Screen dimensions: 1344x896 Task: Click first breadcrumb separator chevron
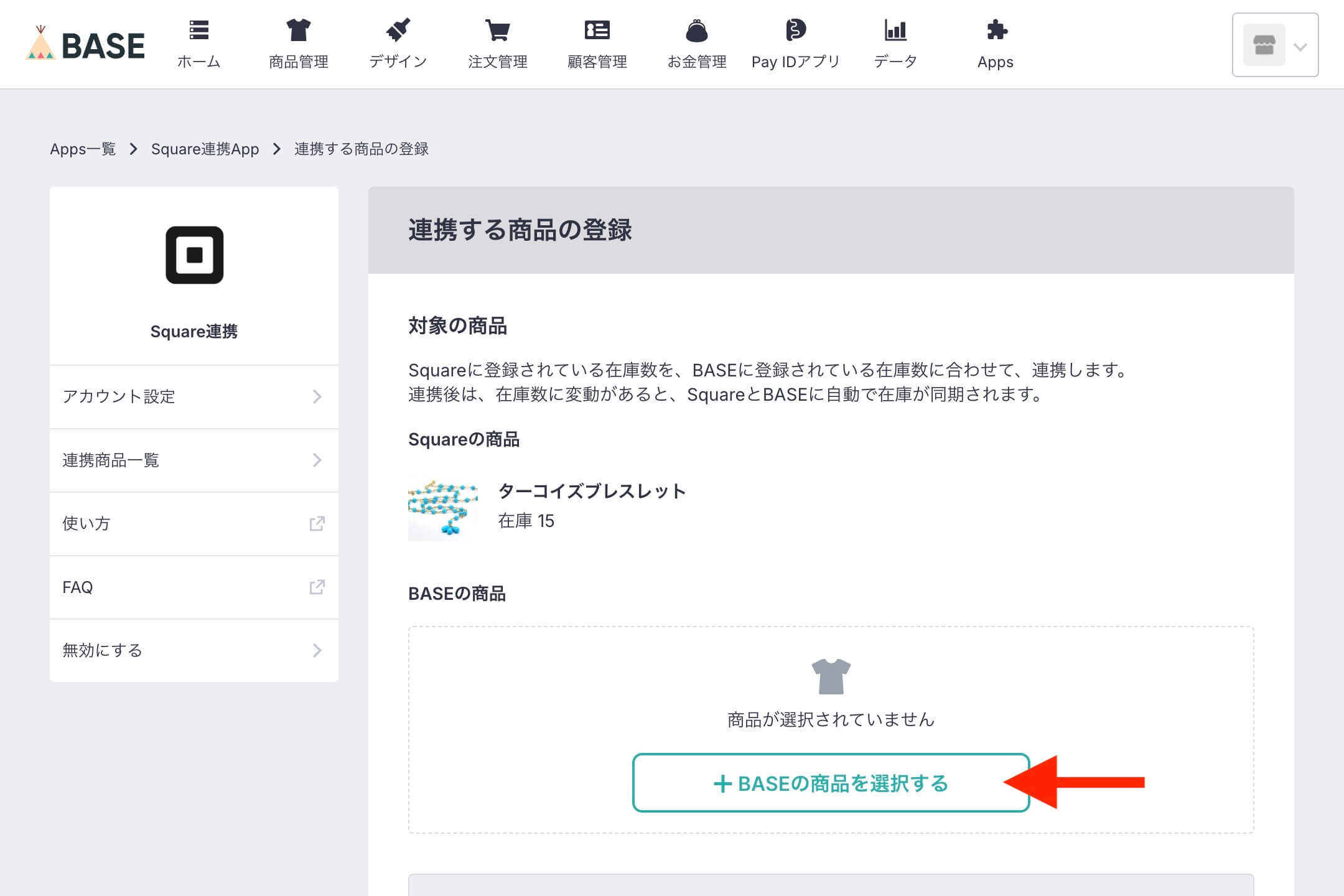(x=133, y=149)
